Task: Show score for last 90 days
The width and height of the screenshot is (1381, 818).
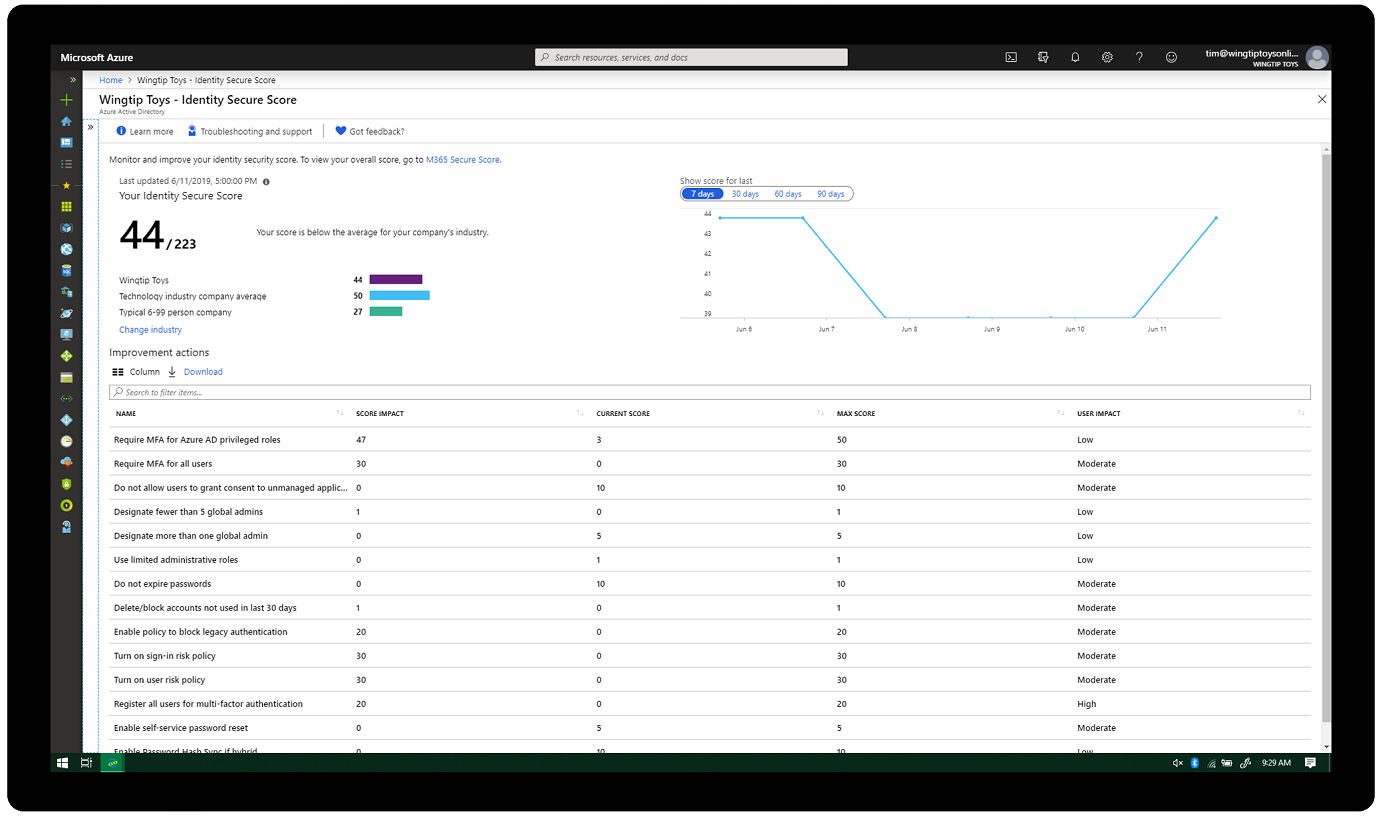Action: point(831,193)
